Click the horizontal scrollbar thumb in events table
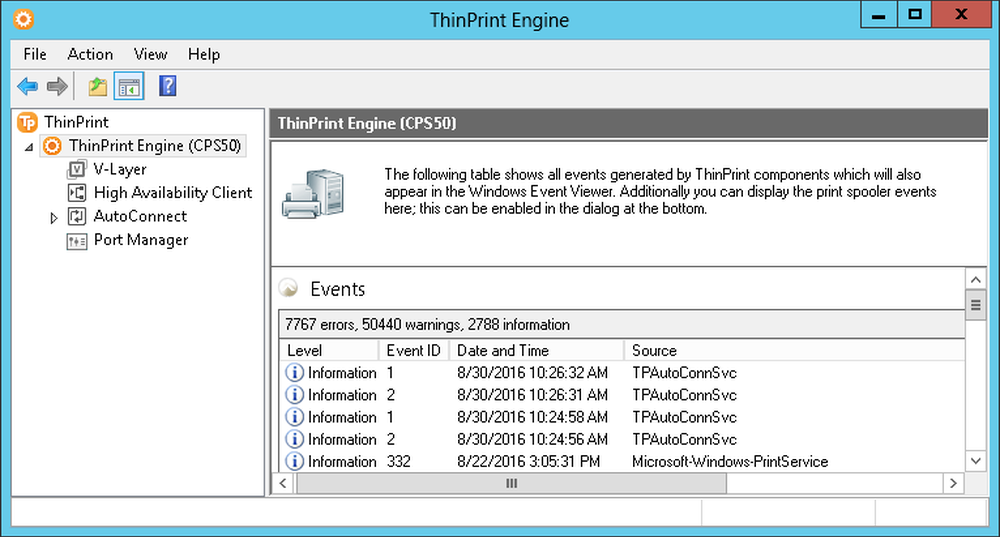This screenshot has width=1000, height=537. 511,483
